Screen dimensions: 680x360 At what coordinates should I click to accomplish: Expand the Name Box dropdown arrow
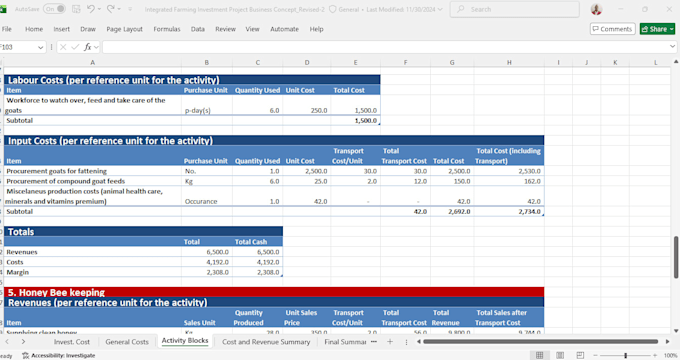tap(40, 47)
